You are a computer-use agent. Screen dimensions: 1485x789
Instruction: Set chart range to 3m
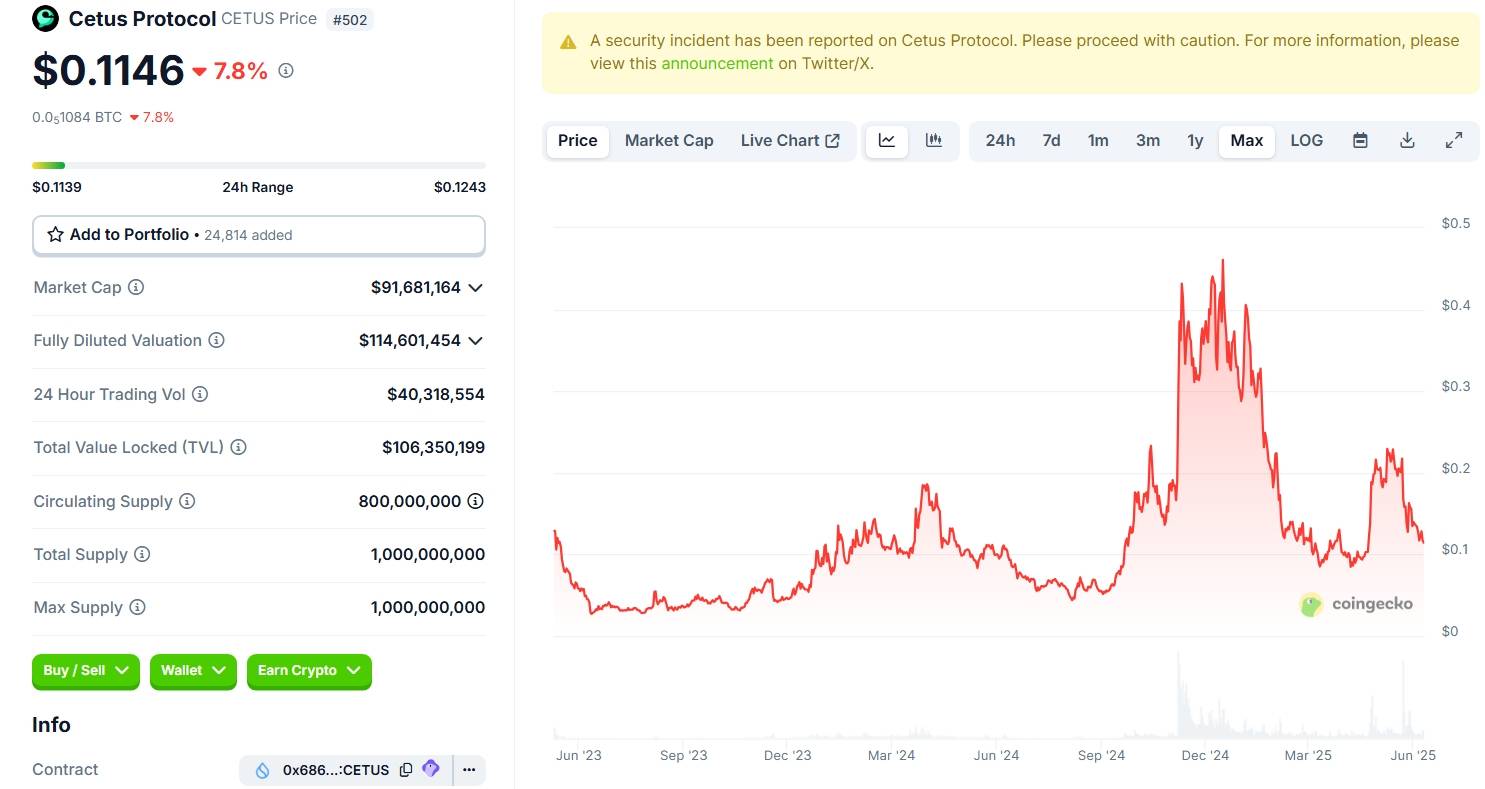point(1148,141)
